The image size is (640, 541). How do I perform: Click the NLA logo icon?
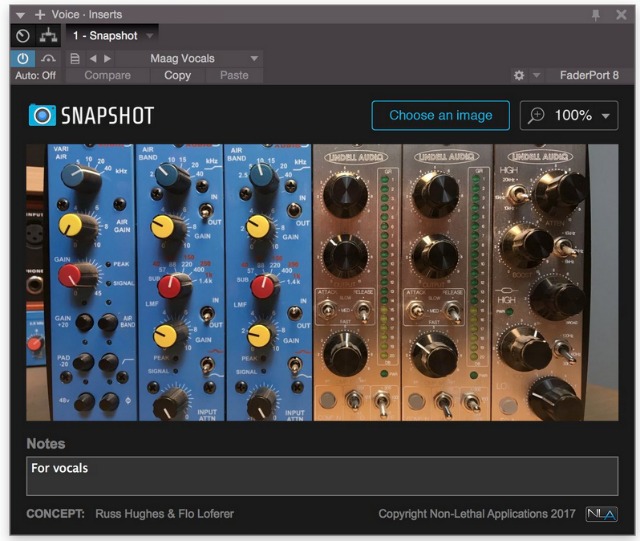point(602,514)
